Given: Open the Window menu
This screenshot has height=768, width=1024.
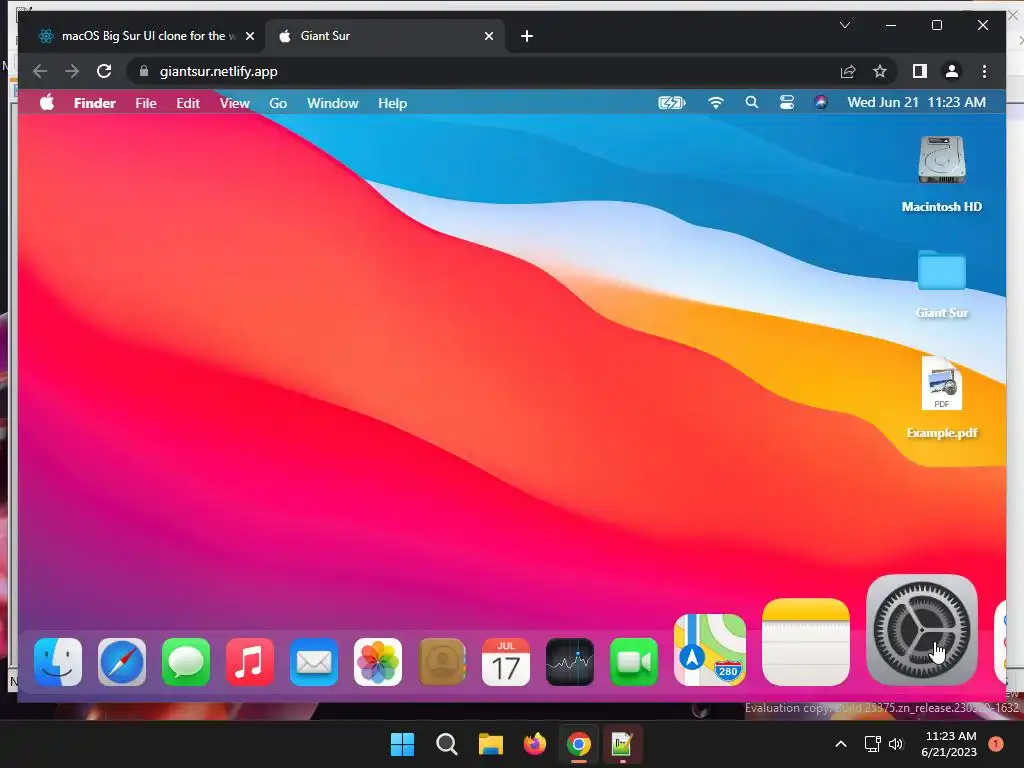Looking at the screenshot, I should (x=332, y=103).
